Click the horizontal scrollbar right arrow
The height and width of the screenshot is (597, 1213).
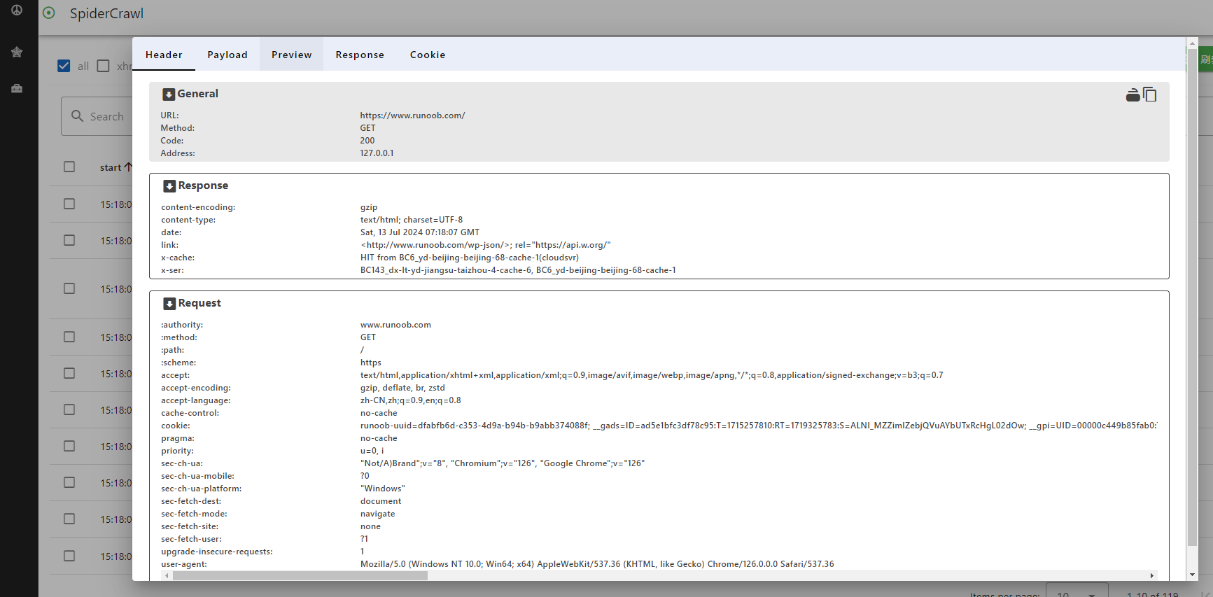1153,576
